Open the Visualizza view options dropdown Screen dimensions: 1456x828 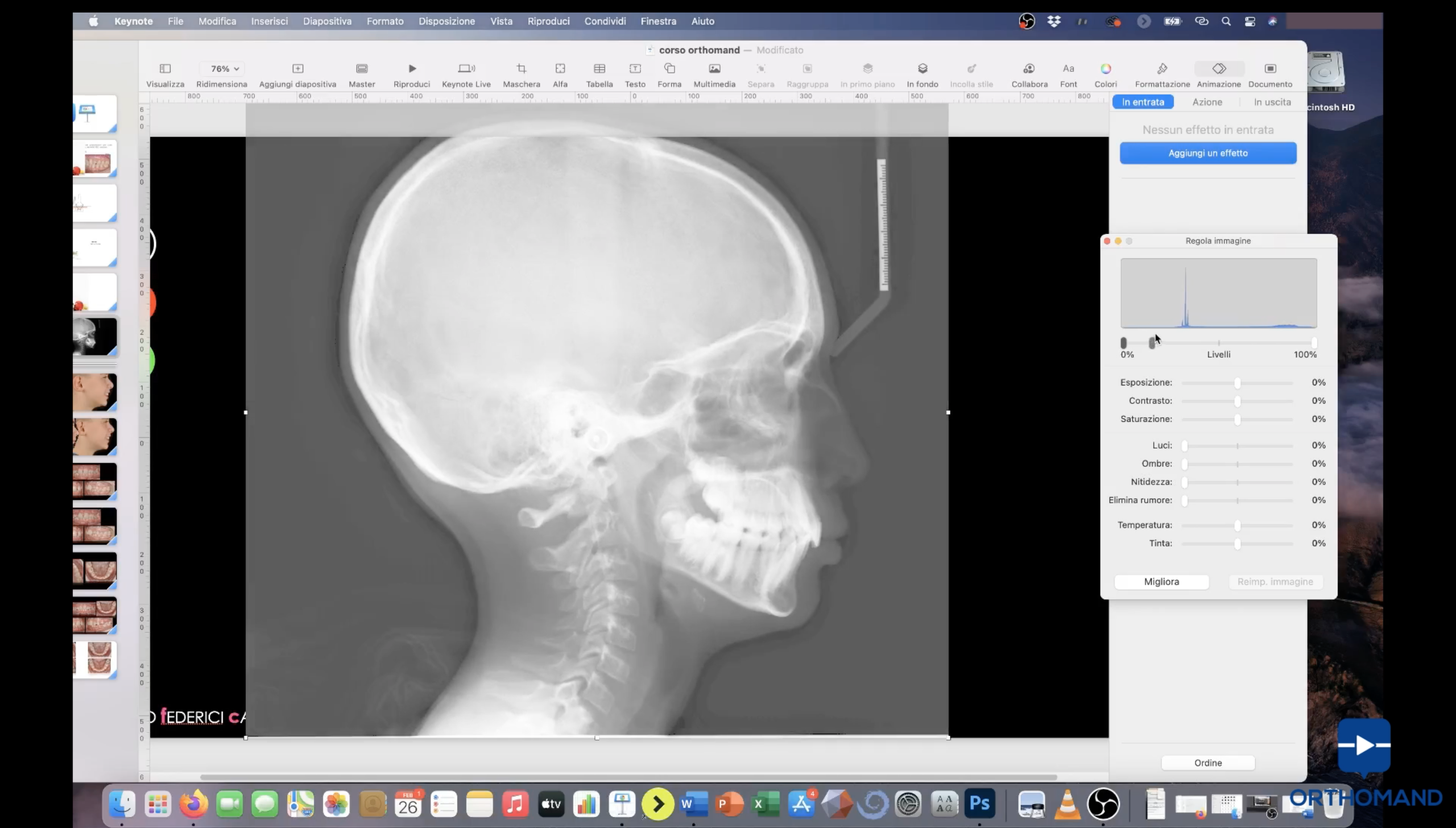(x=165, y=69)
